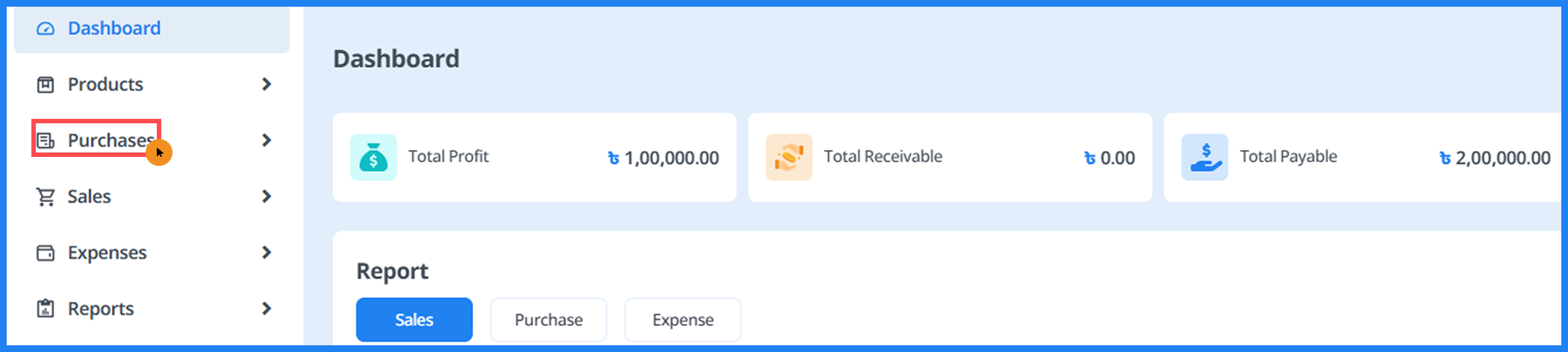Expand the Reports submenu chevron

click(267, 309)
